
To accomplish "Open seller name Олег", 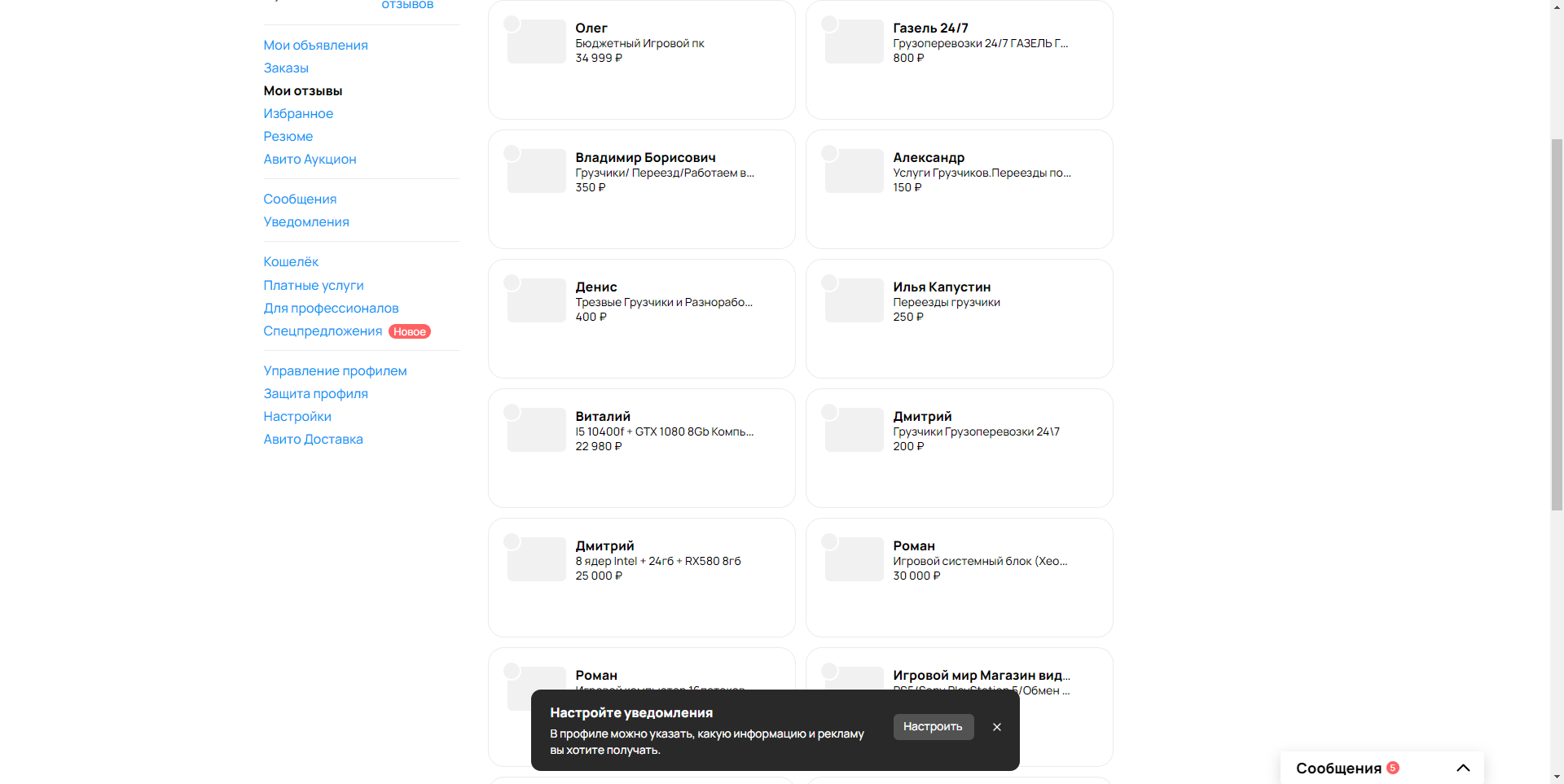I will tap(591, 28).
